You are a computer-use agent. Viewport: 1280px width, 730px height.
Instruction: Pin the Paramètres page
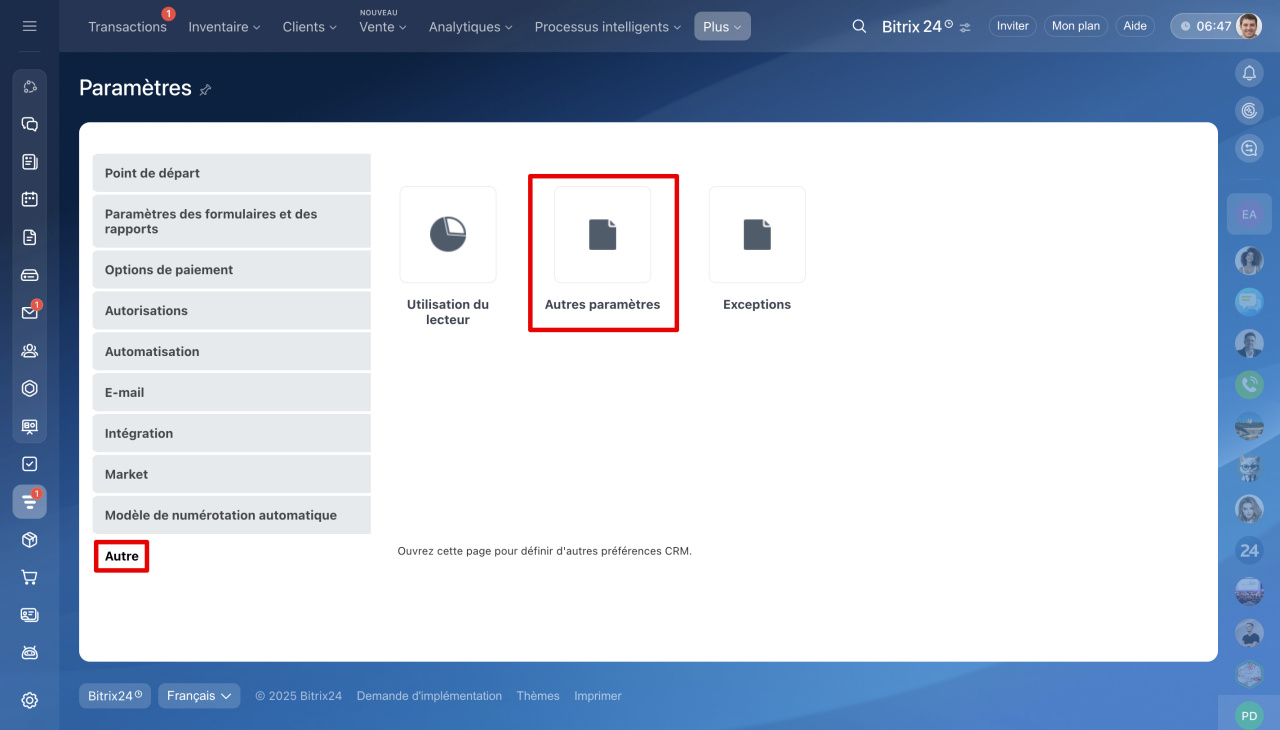click(x=205, y=90)
